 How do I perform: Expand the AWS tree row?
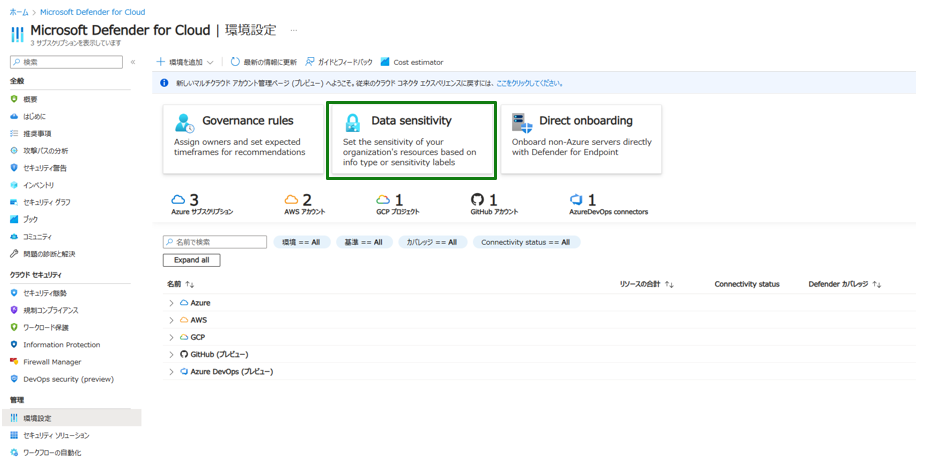coord(171,320)
